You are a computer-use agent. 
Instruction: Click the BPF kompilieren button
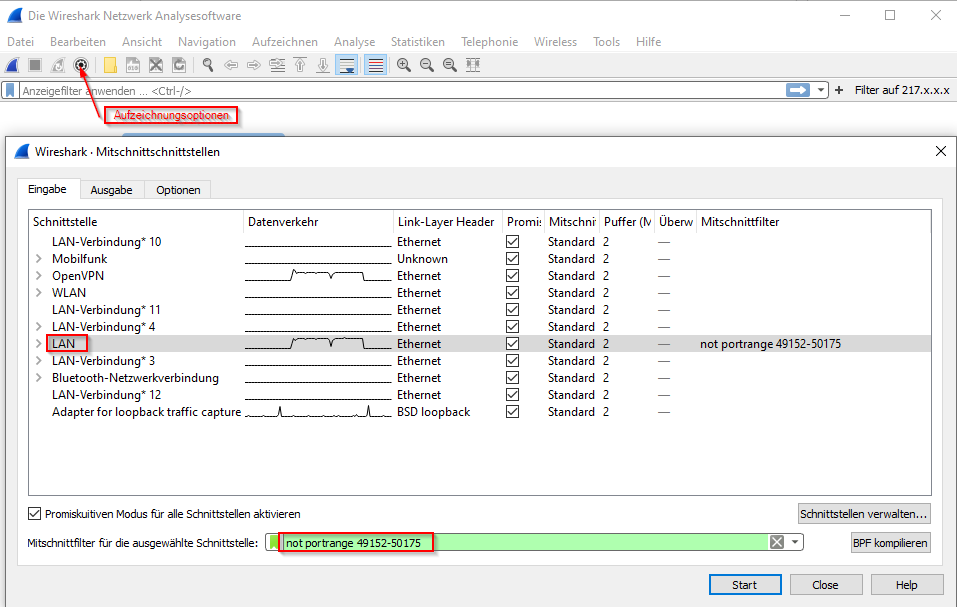[x=890, y=543]
